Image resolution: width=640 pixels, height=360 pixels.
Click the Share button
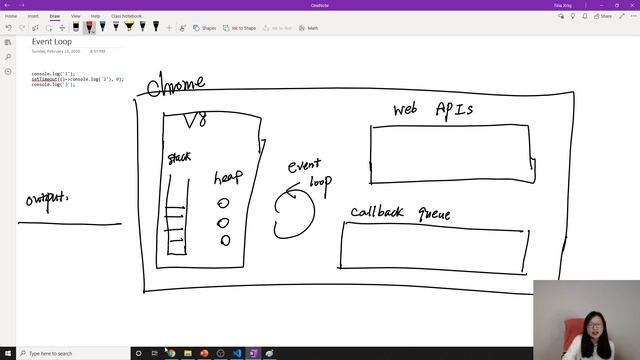pos(603,16)
